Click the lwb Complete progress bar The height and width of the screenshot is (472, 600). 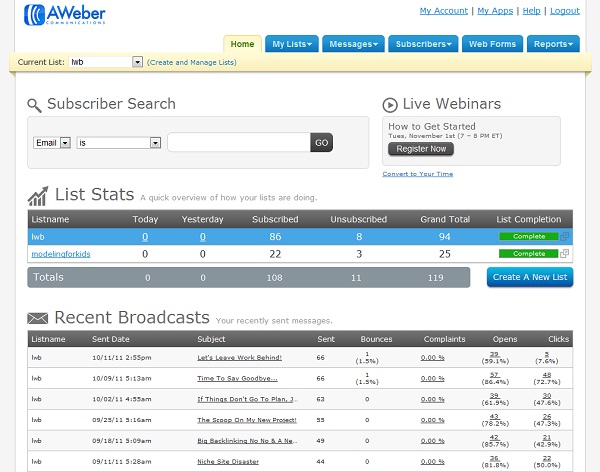[529, 237]
